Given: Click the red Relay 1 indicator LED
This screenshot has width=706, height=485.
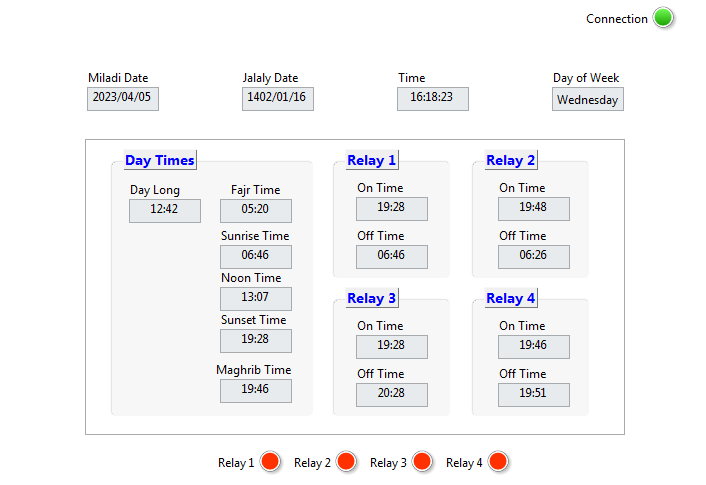Looking at the screenshot, I should click(270, 462).
